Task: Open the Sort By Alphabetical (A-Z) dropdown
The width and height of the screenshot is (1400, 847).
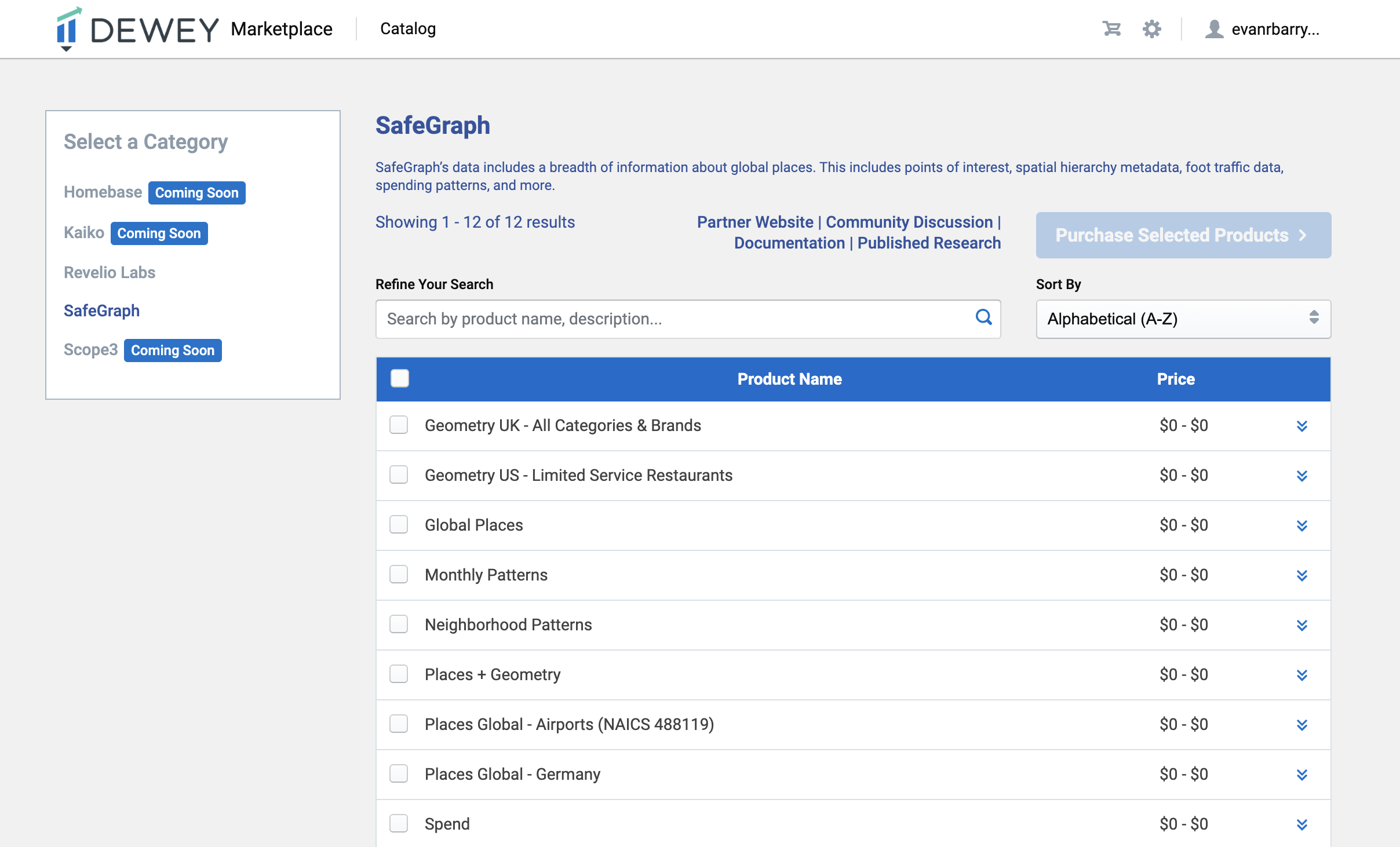Action: (x=1183, y=319)
